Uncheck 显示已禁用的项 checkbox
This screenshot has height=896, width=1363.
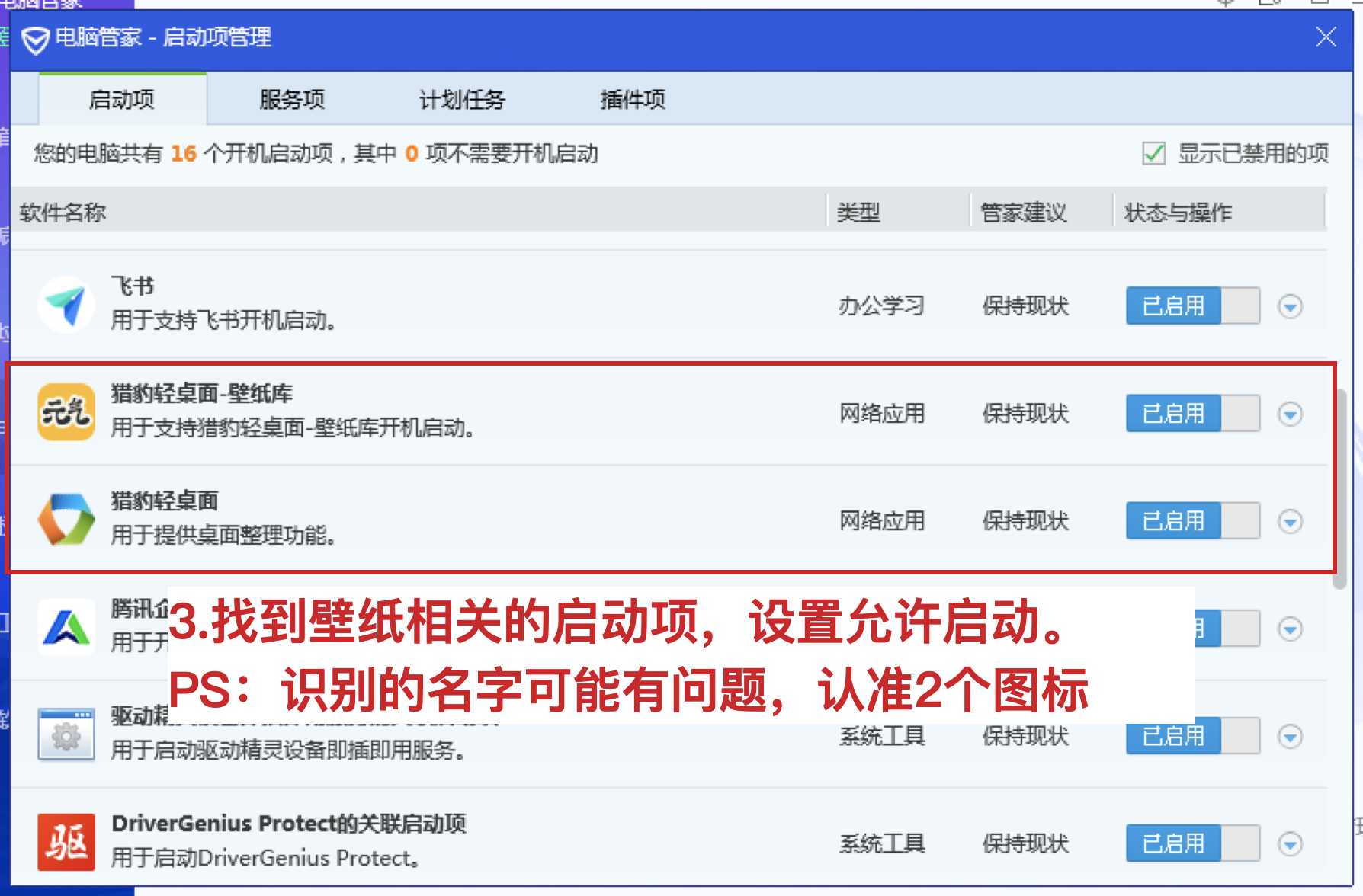pyautogui.click(x=1153, y=153)
